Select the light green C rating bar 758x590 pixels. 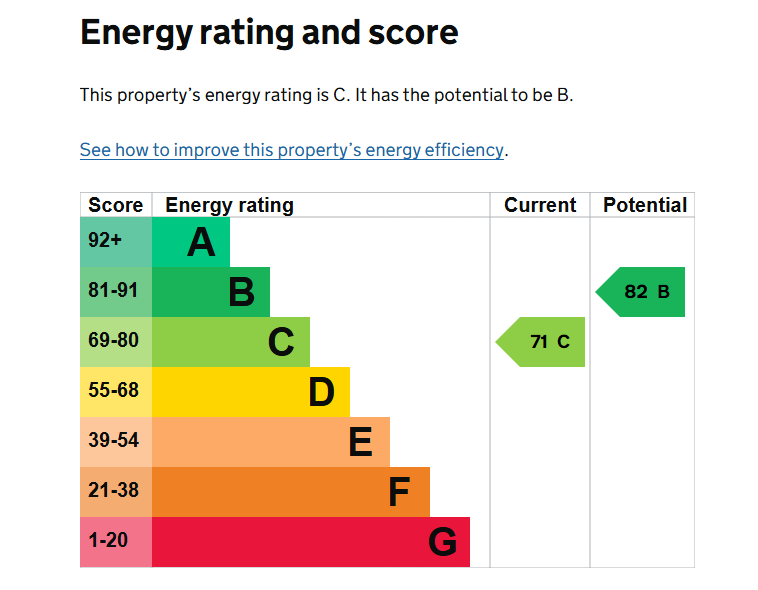[231, 342]
